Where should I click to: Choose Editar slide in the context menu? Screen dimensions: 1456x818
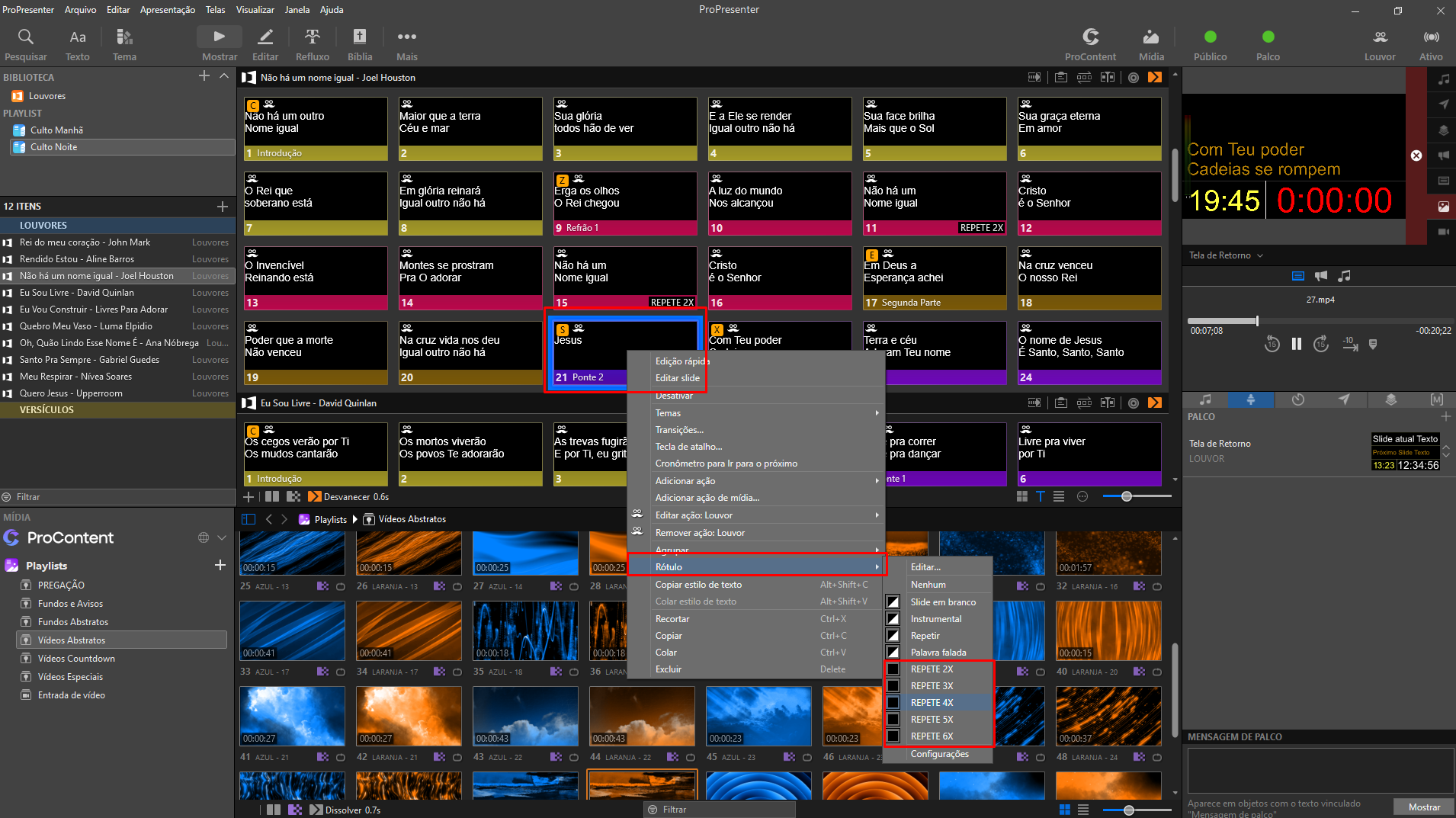[x=678, y=378]
